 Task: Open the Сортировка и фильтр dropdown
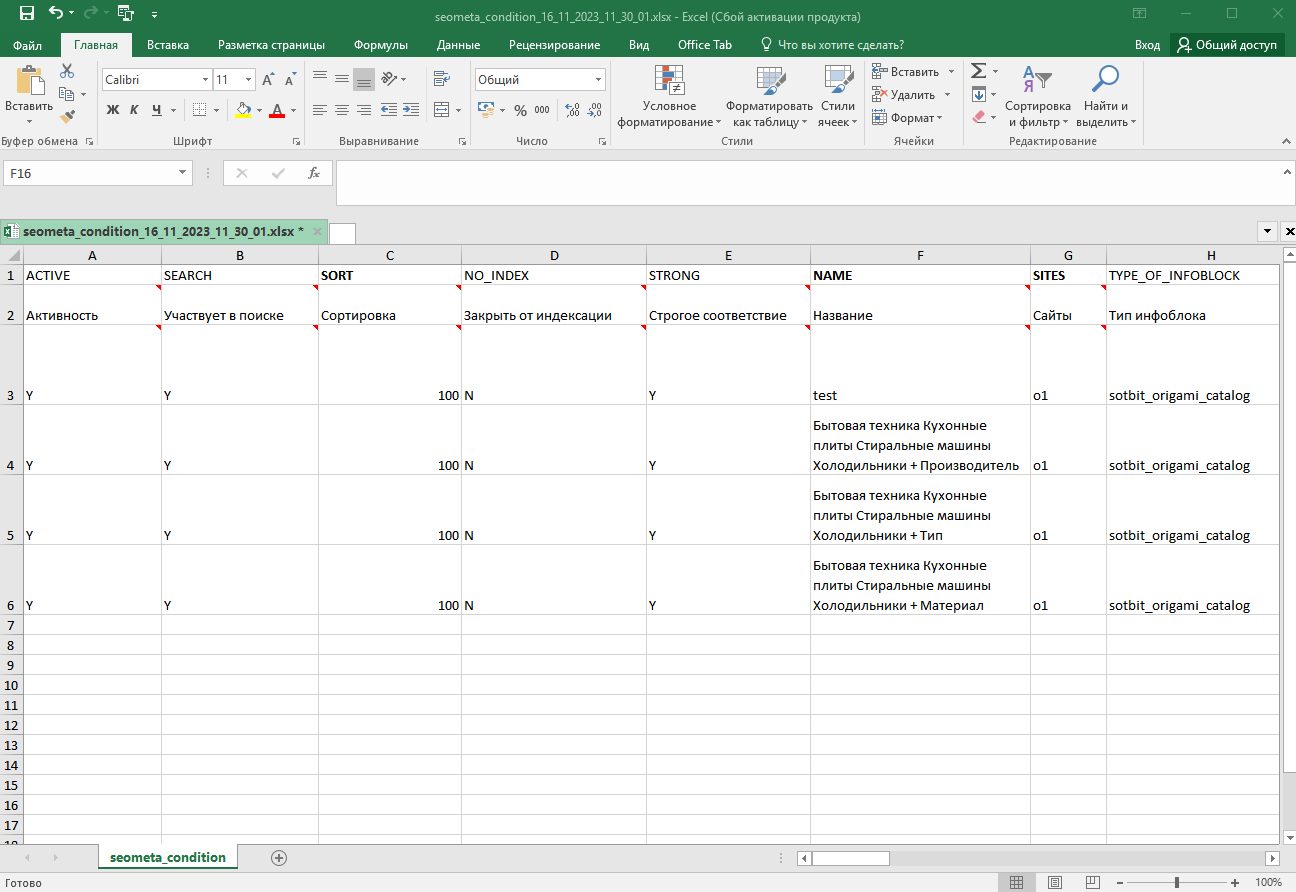point(1037,97)
